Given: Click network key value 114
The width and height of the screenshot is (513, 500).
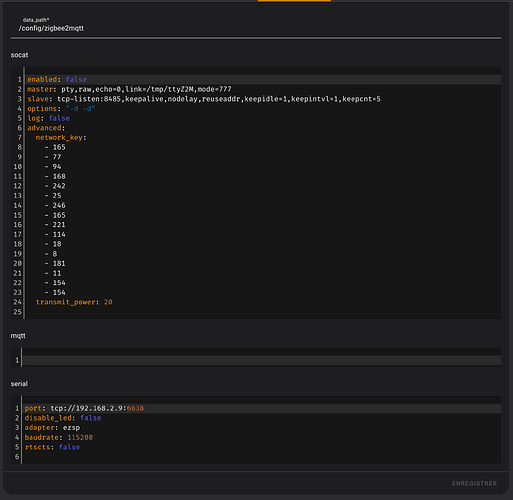Looking at the screenshot, I should tap(59, 234).
